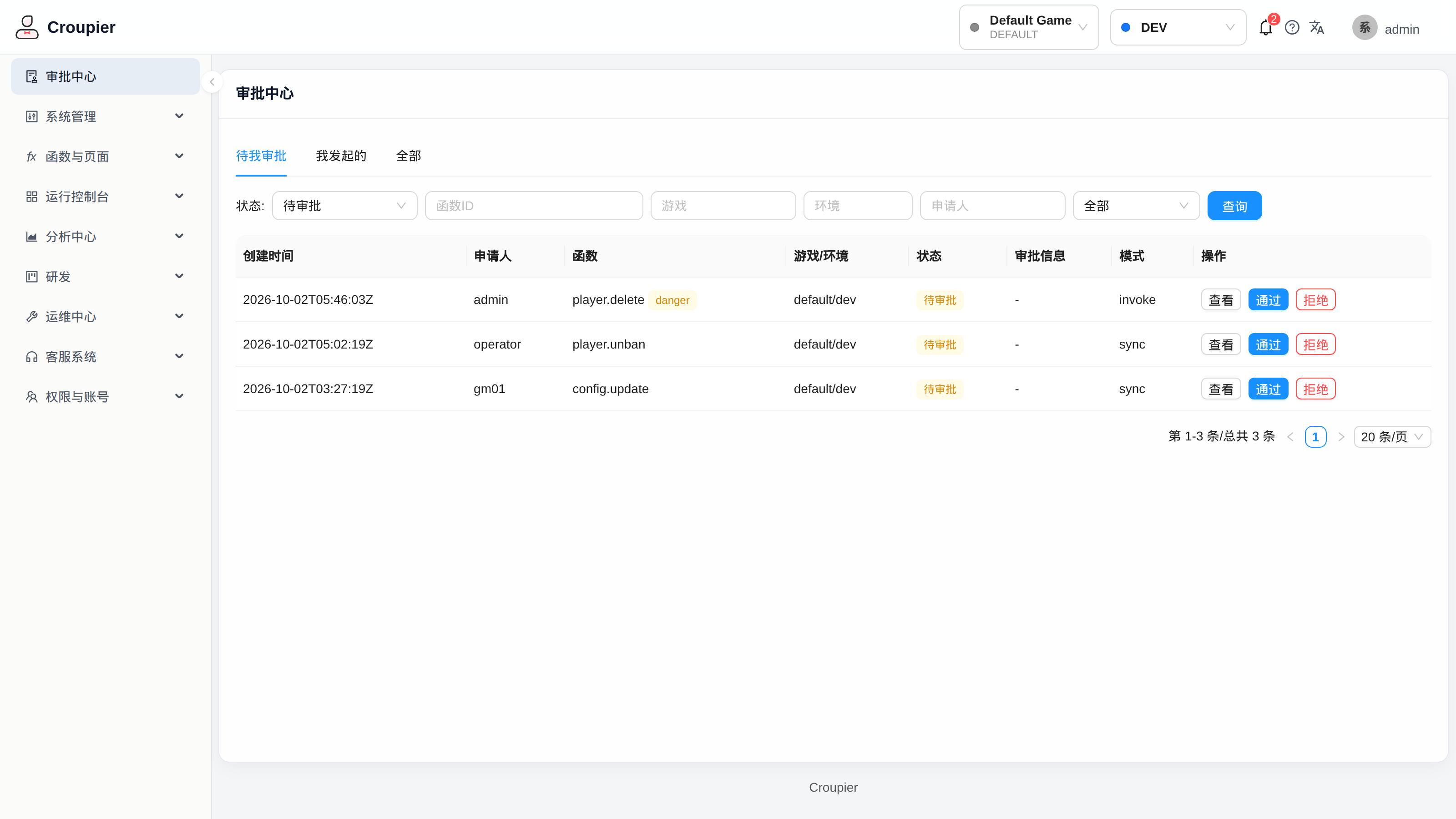Screen dimensions: 1456x819
Task: Go to the next page arrow
Action: [x=1341, y=437]
